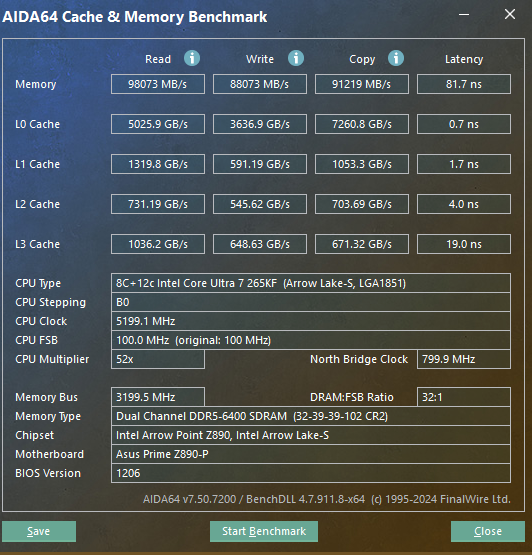Click the info icon next to Read
Viewport: 532px width, 555px height.
192,58
